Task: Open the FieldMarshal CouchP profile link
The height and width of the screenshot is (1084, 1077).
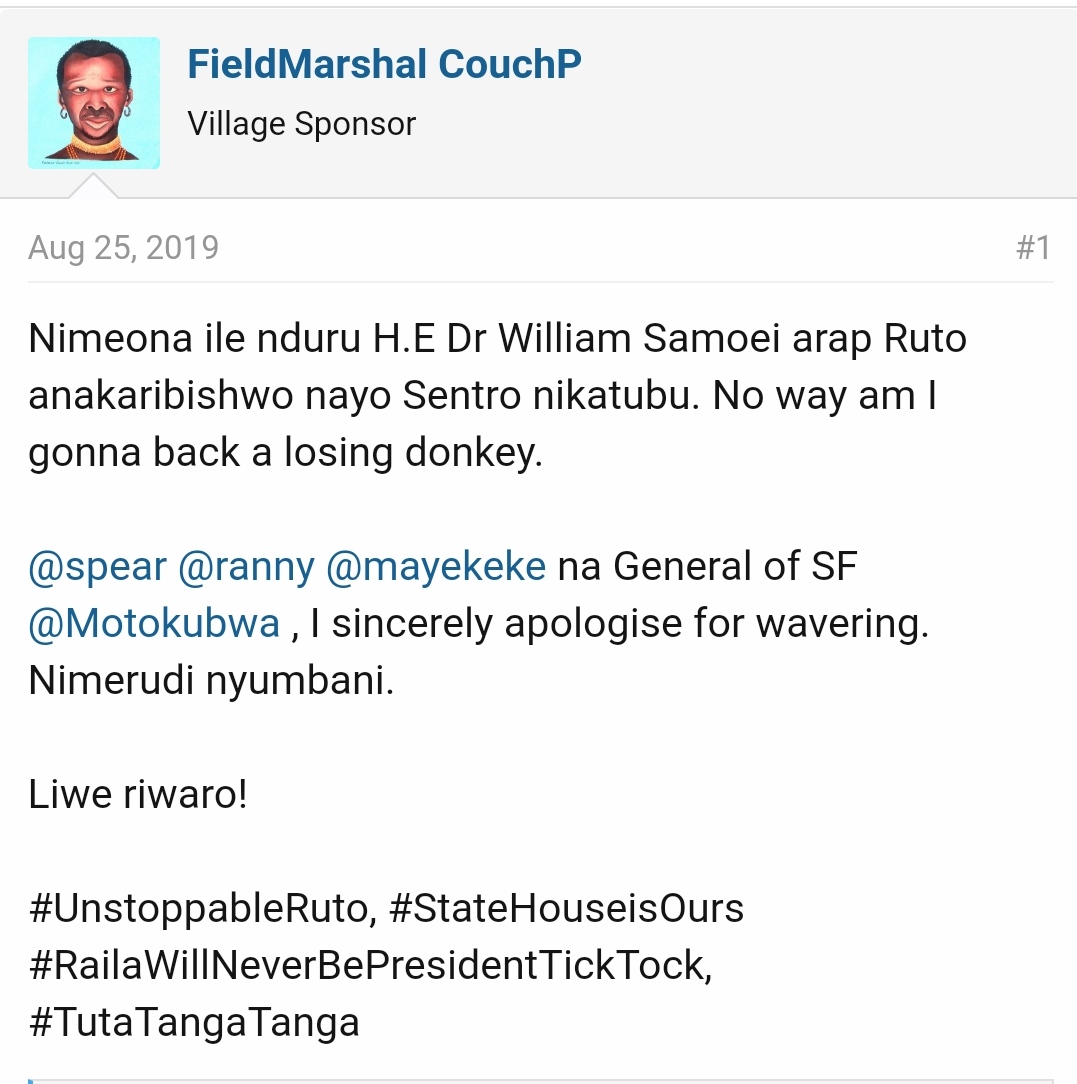Action: click(384, 65)
